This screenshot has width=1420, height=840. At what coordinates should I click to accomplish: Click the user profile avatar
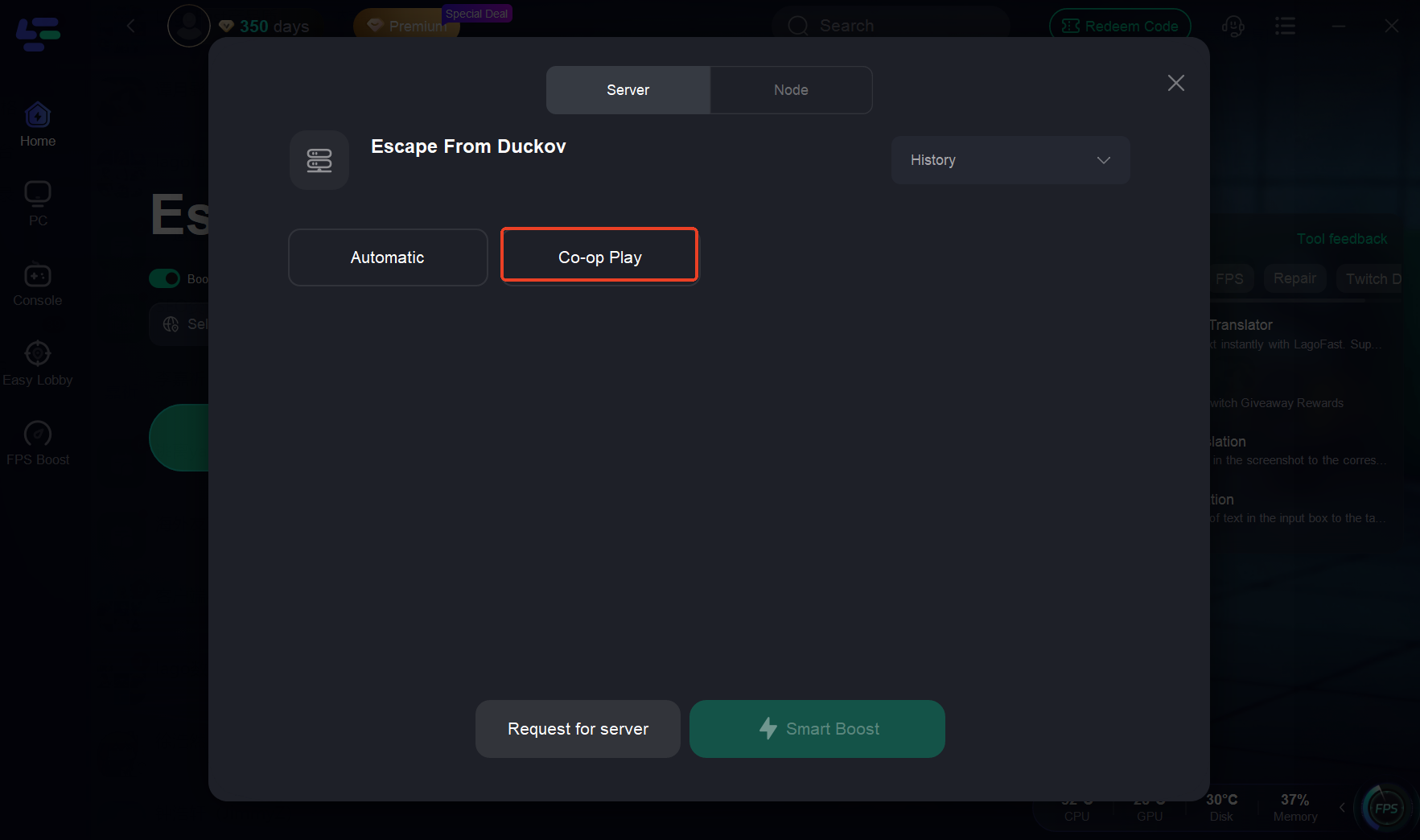click(189, 26)
